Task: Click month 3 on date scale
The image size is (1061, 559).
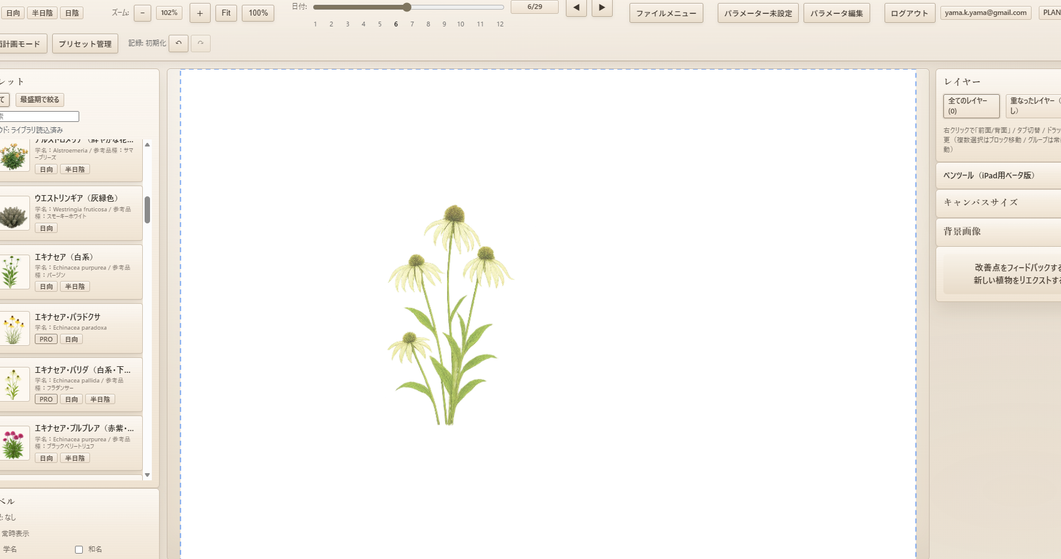Action: [347, 24]
